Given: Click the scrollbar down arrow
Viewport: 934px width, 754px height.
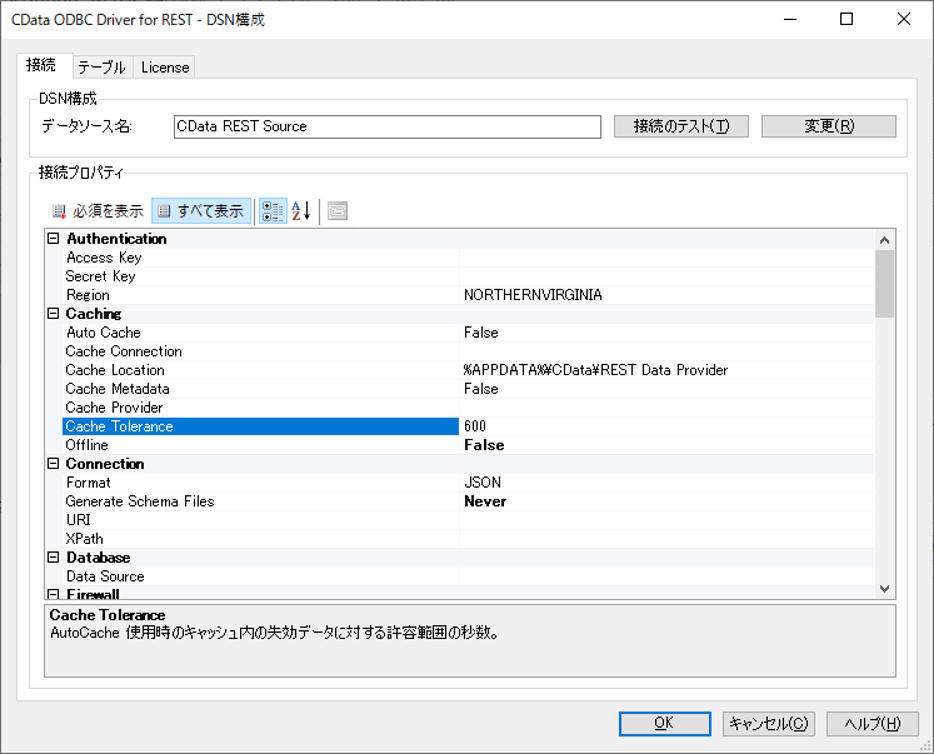Looking at the screenshot, I should click(x=883, y=587).
